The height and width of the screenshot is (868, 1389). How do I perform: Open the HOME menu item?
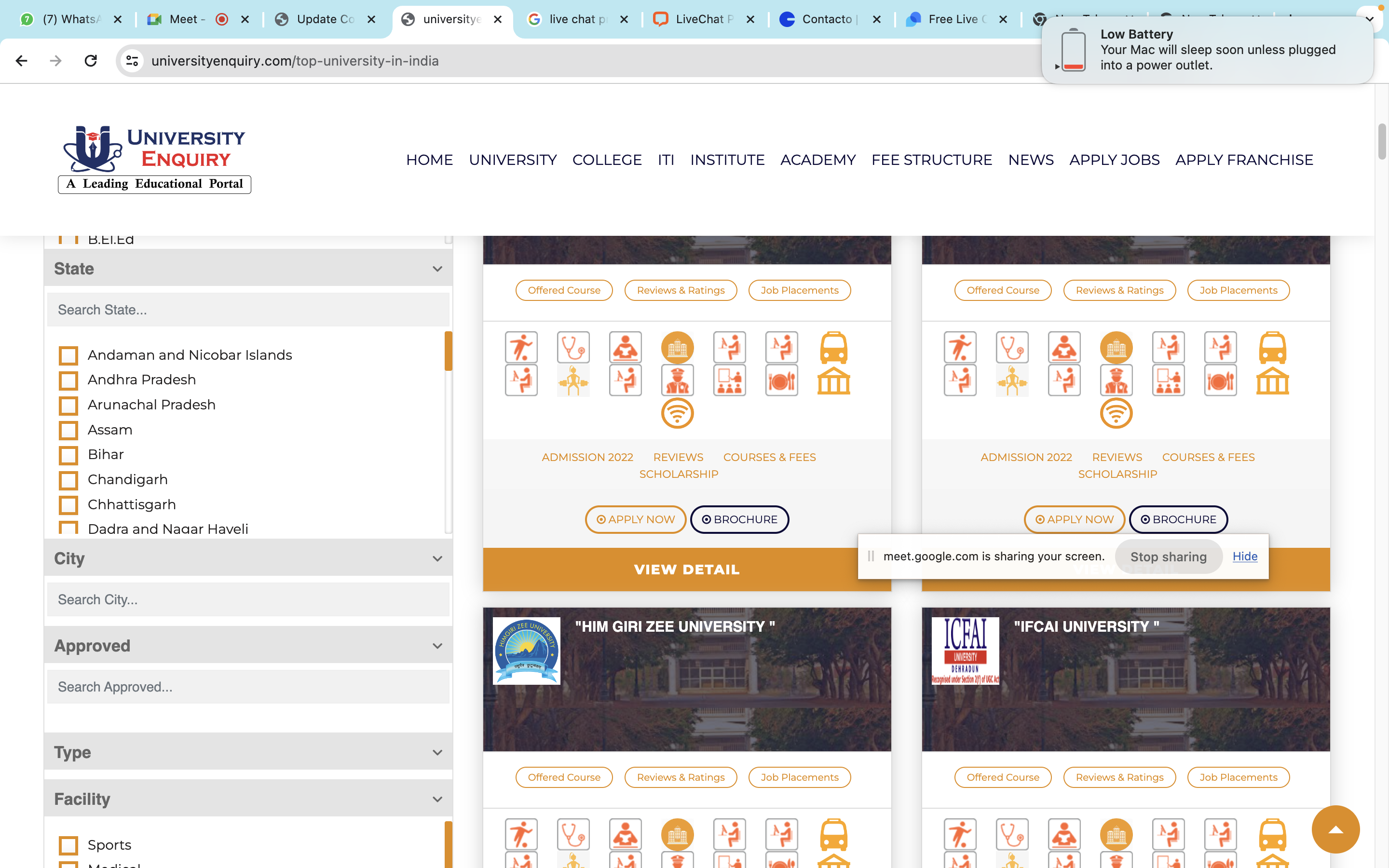(x=429, y=160)
